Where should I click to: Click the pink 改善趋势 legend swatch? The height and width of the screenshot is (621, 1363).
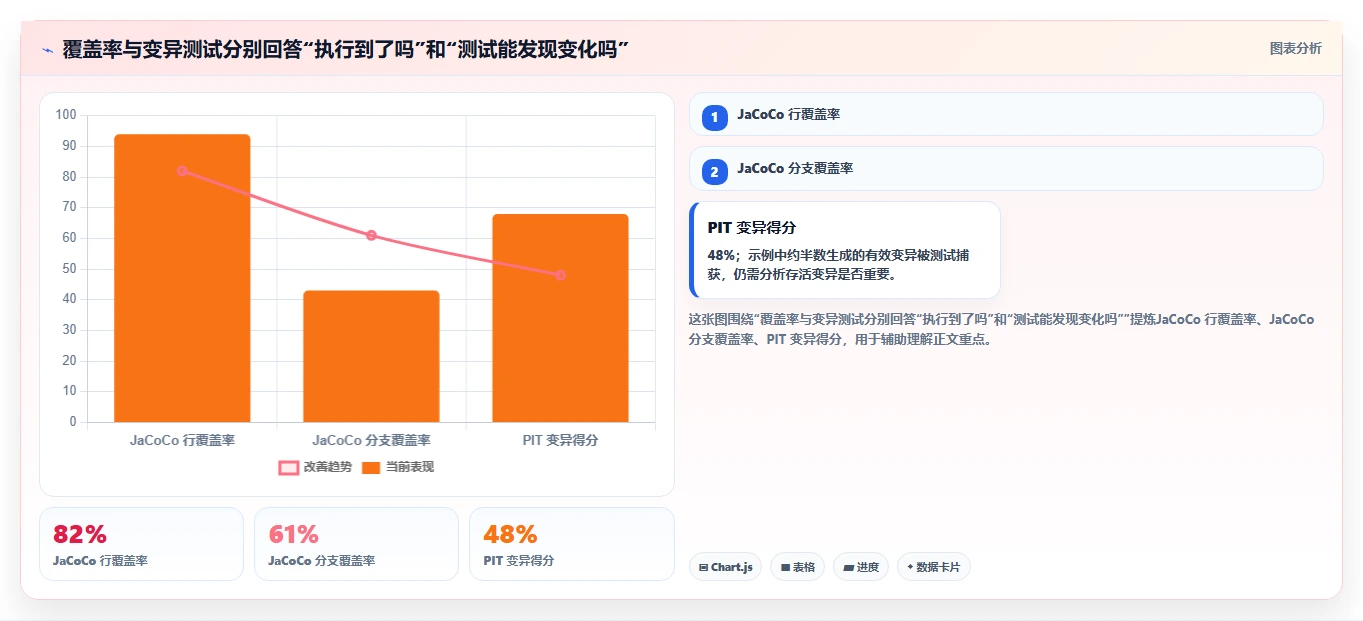coord(288,467)
